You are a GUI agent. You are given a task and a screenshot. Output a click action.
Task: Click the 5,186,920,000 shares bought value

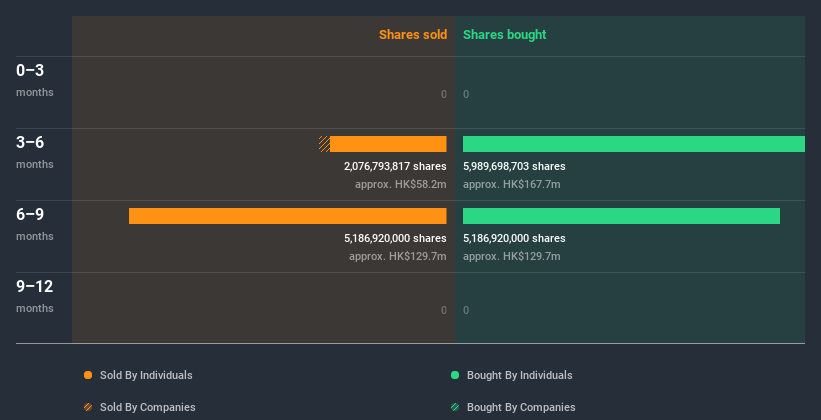pos(514,238)
